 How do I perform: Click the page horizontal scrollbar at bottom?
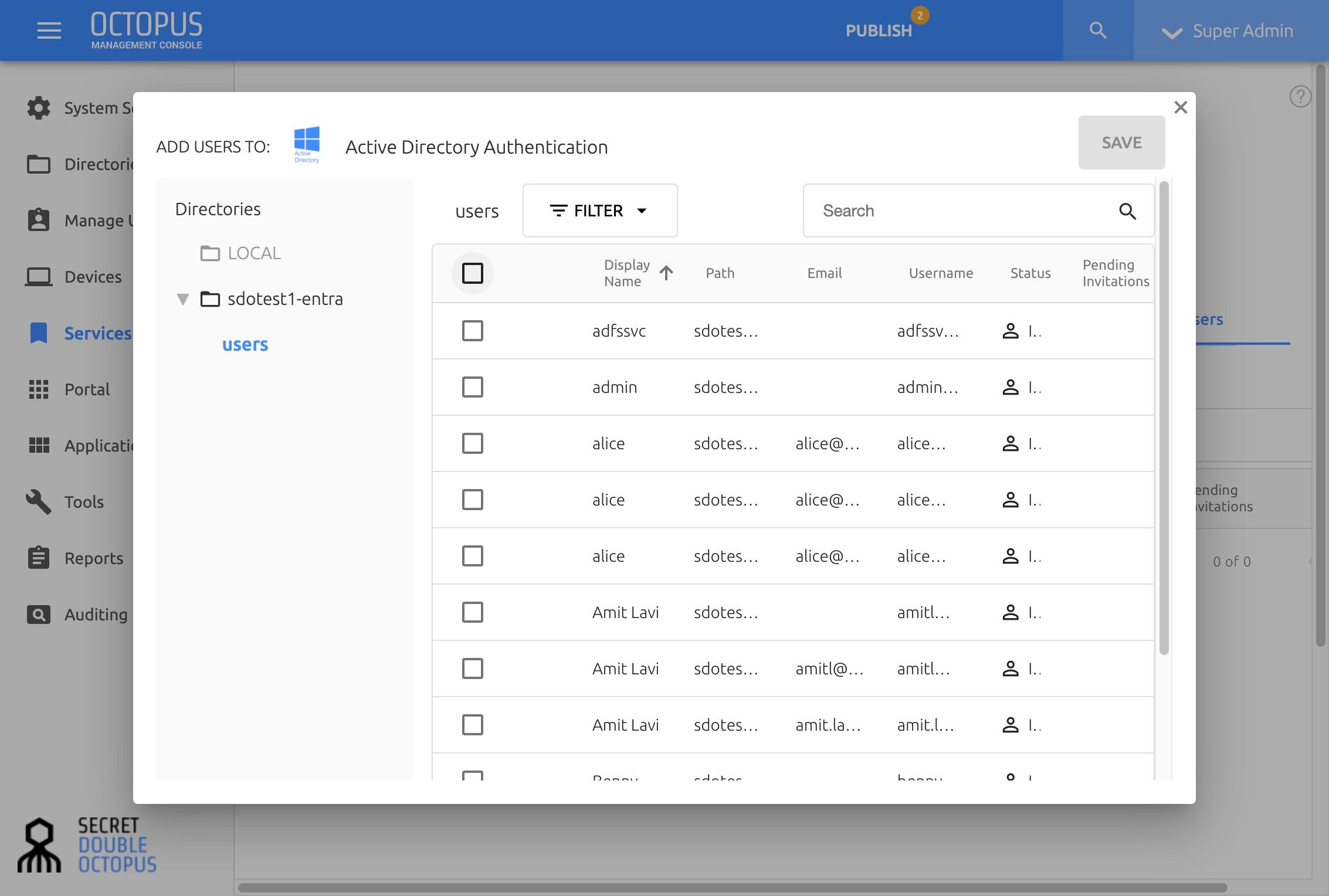pyautogui.click(x=733, y=888)
